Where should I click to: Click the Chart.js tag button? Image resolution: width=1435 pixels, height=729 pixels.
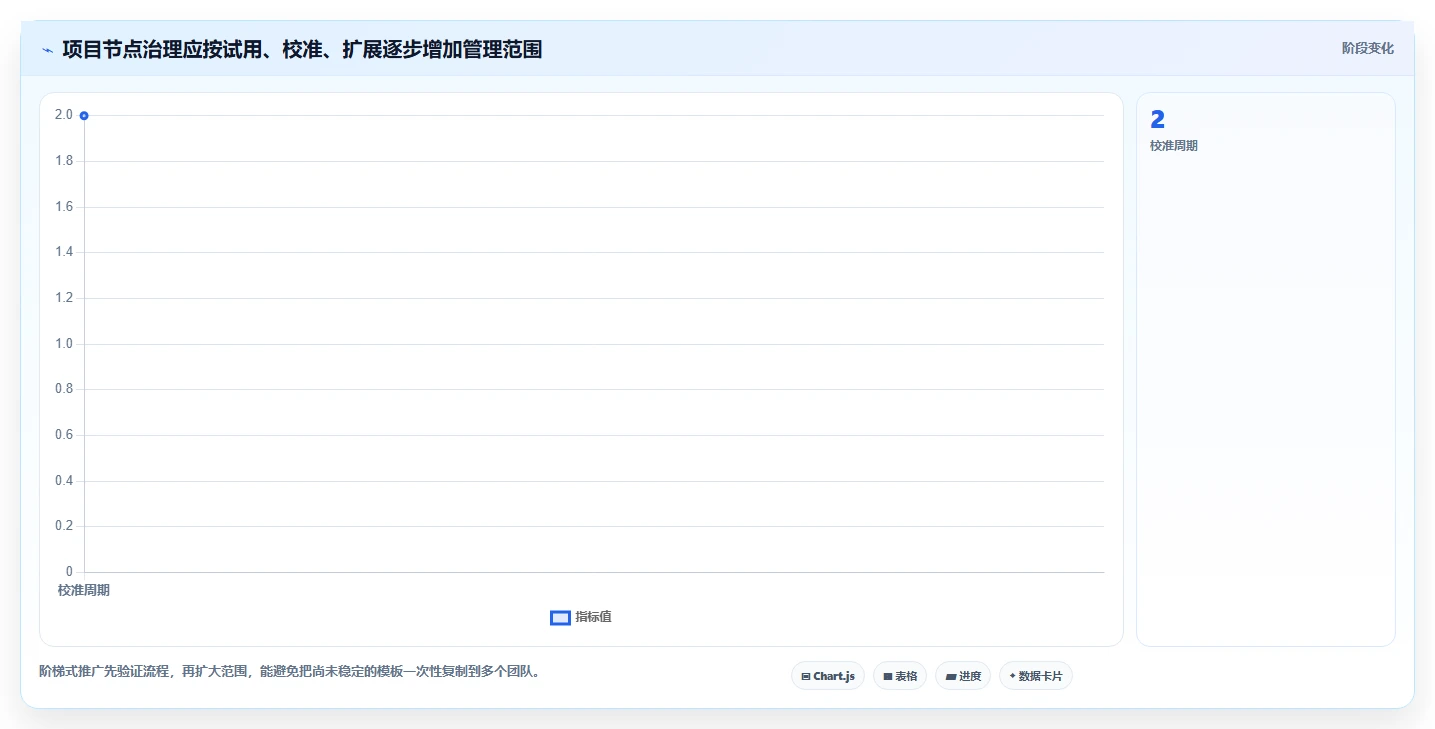827,676
